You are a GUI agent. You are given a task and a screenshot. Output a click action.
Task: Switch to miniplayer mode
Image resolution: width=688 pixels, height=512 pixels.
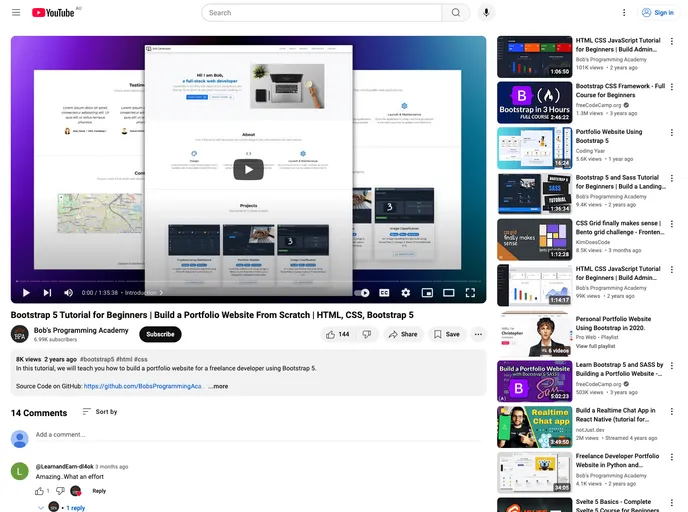pos(427,293)
